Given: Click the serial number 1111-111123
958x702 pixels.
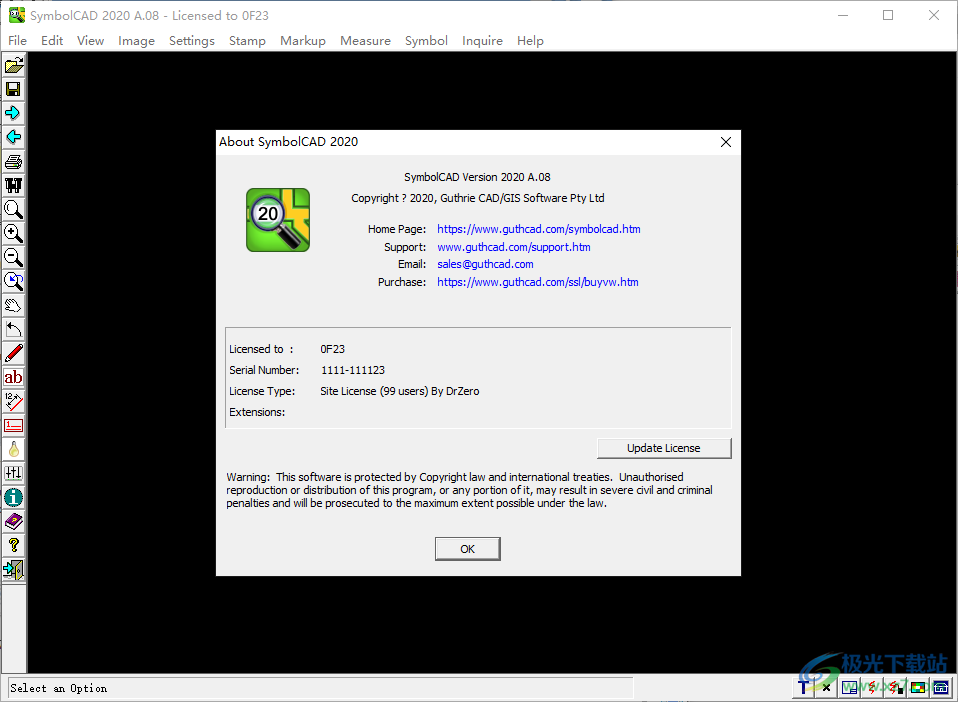Looking at the screenshot, I should (353, 370).
